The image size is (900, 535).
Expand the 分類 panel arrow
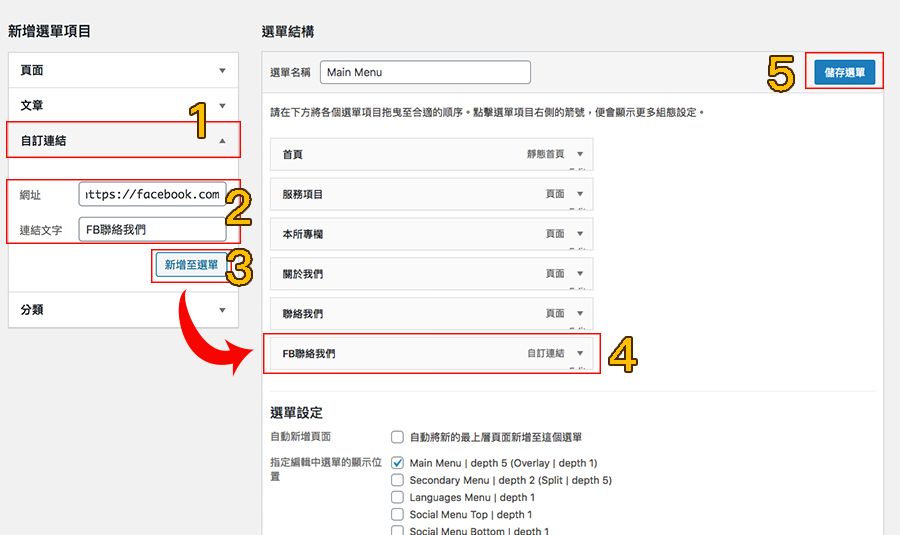tap(222, 310)
